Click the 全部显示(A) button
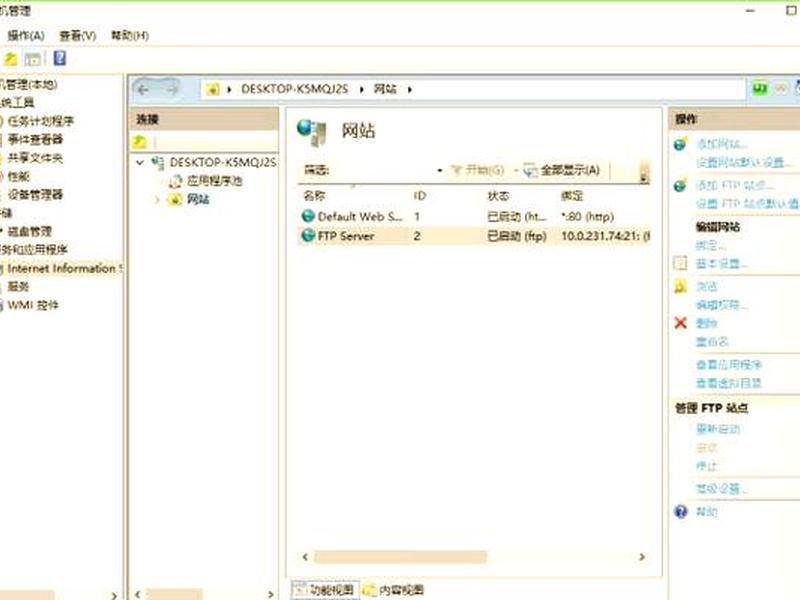This screenshot has width=800, height=600. tap(562, 170)
